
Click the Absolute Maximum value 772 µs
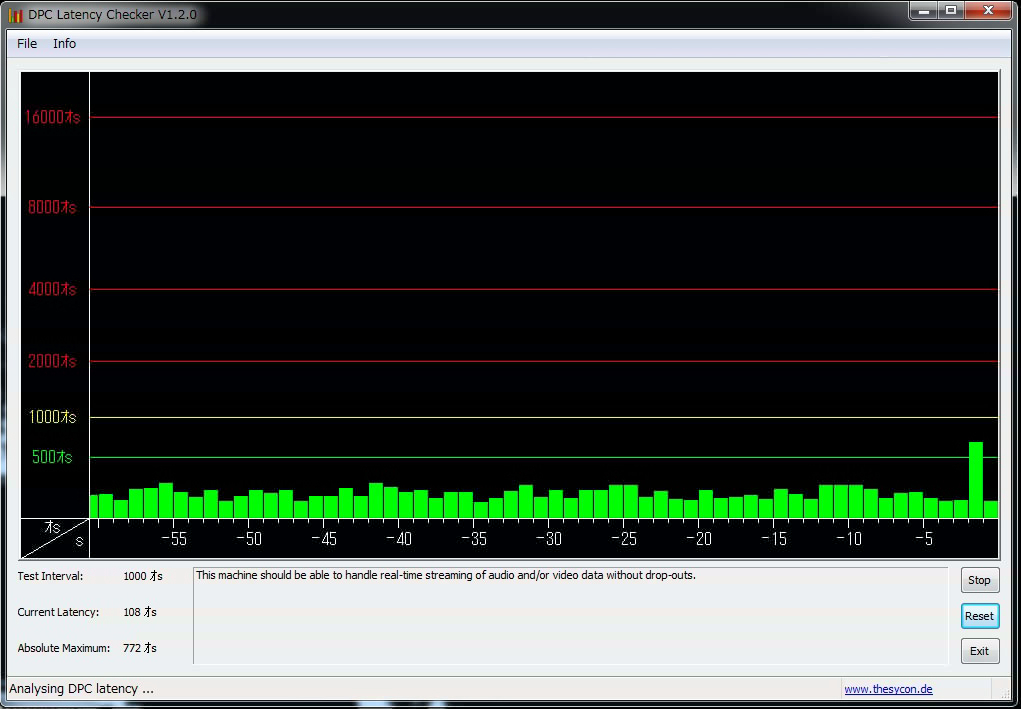139,648
